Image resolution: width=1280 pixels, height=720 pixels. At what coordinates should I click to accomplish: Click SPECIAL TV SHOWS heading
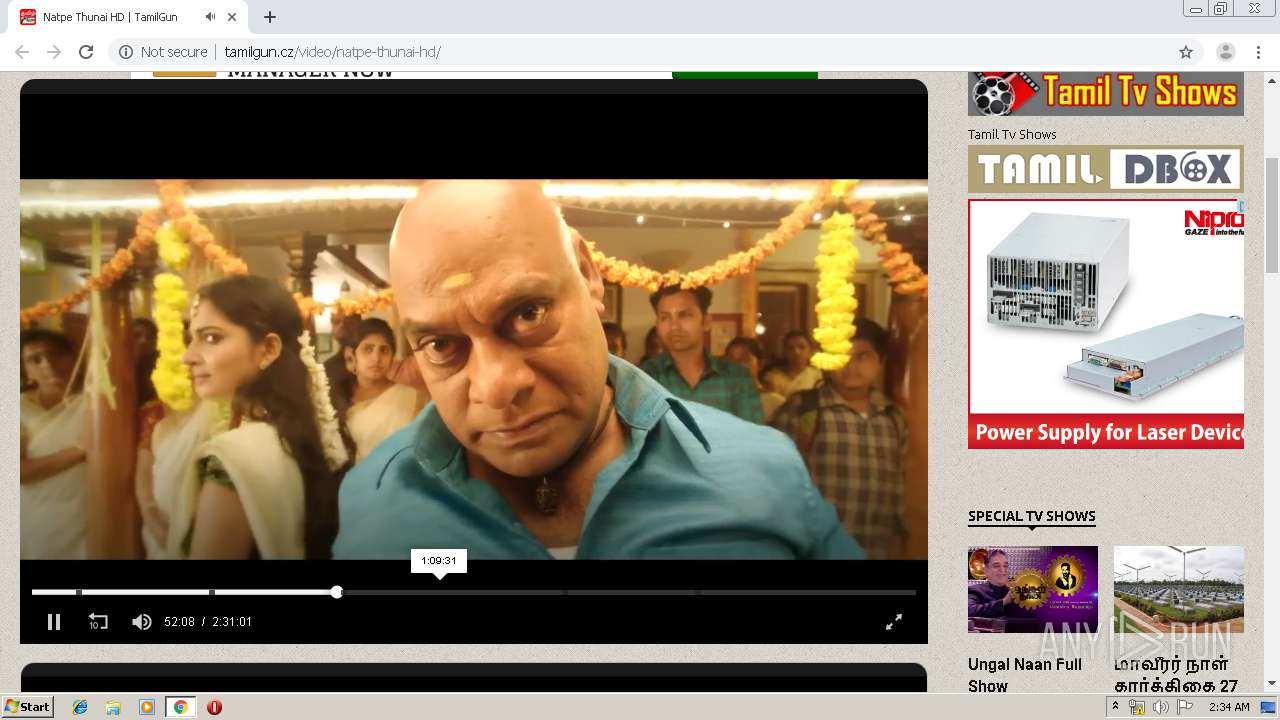coord(1032,516)
